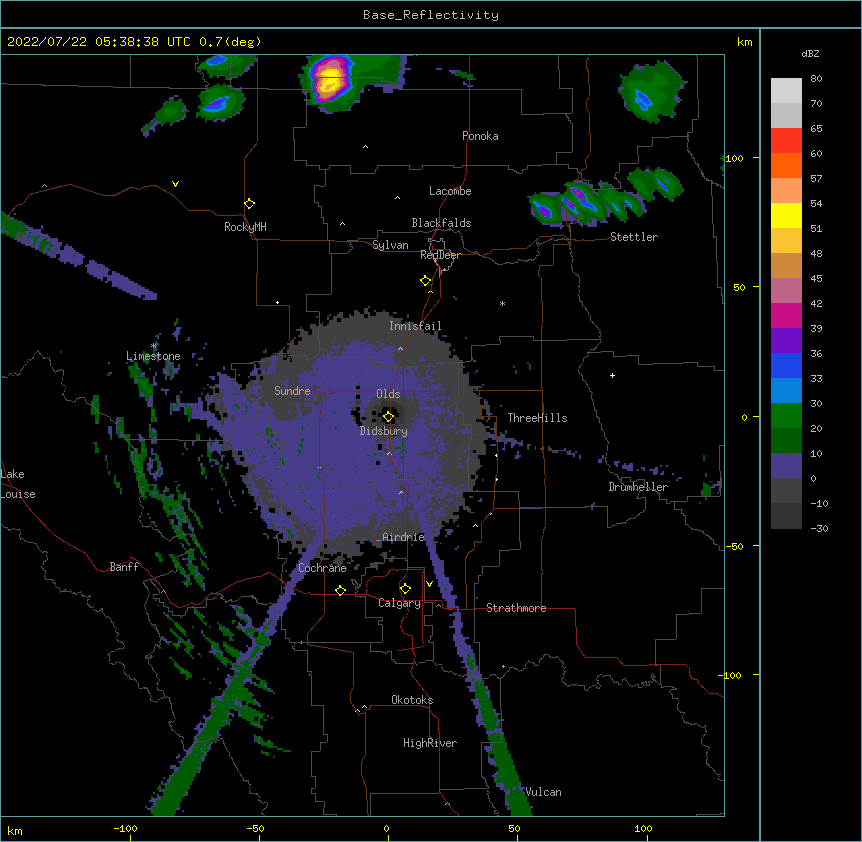Select the slate-purple swatch between 10 and 0 dBZ
862x842 pixels.
[x=786, y=466]
